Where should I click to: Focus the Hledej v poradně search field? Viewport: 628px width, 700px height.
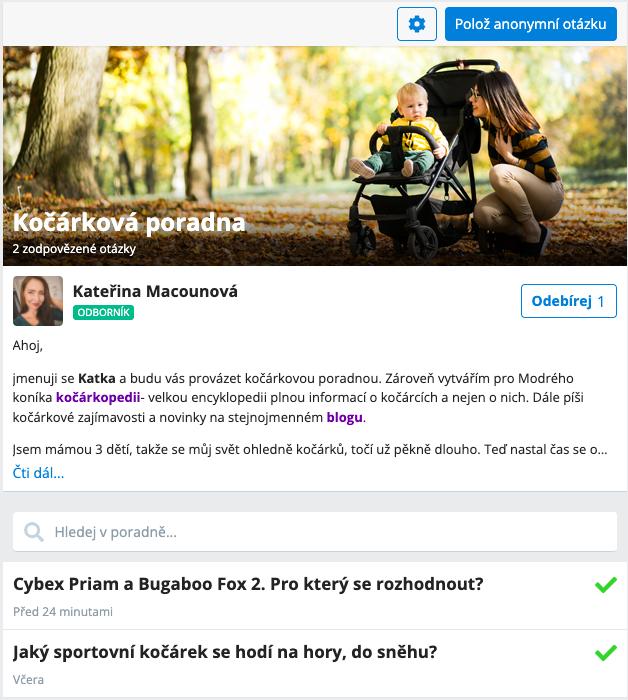pos(315,532)
